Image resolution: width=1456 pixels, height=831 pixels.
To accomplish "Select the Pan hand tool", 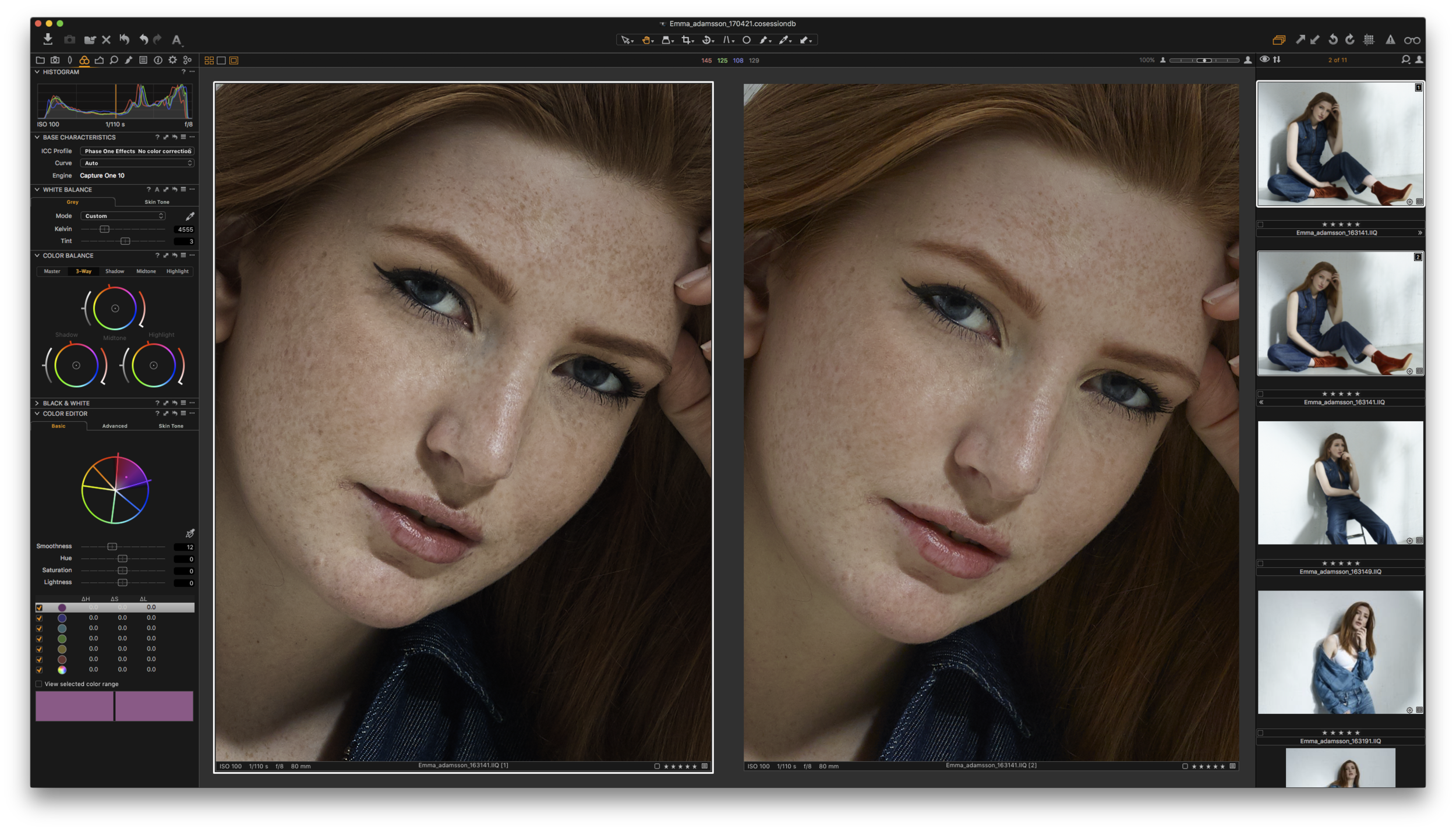I will tap(647, 40).
